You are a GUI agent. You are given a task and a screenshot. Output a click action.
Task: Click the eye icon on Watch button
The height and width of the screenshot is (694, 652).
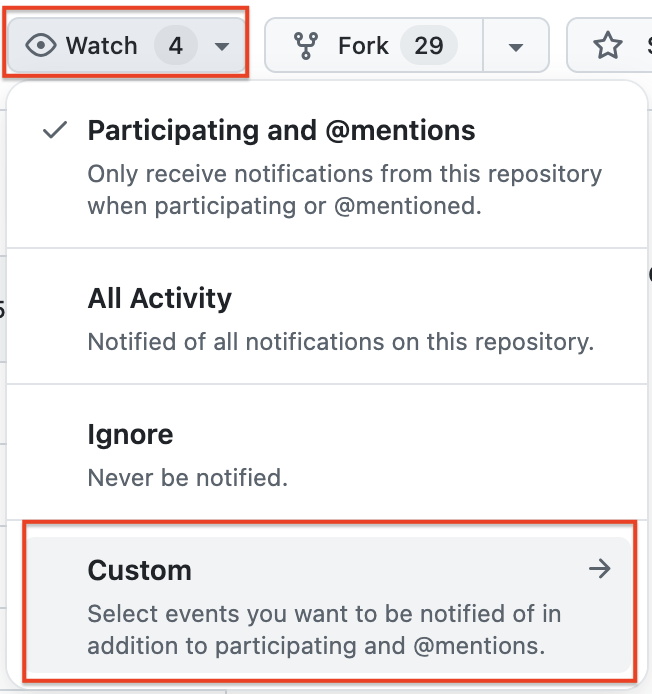tap(40, 46)
